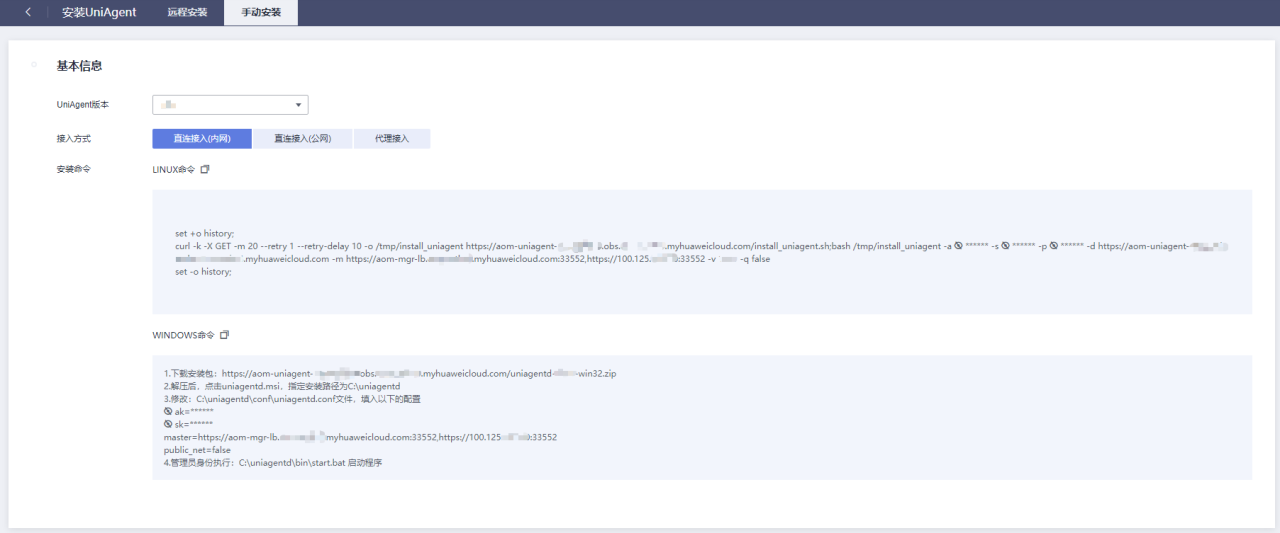Click the 安装UniAgent page title
1280x533 pixels.
99,12
